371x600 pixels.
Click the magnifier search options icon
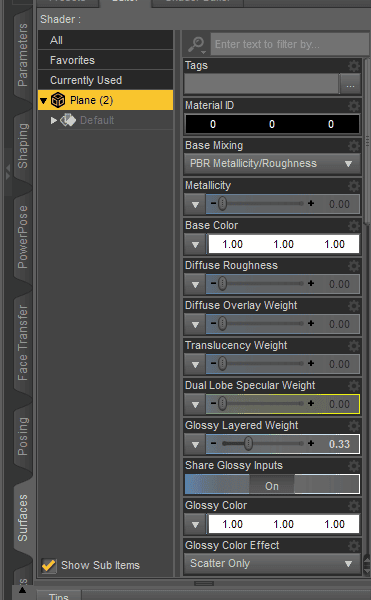tap(197, 45)
